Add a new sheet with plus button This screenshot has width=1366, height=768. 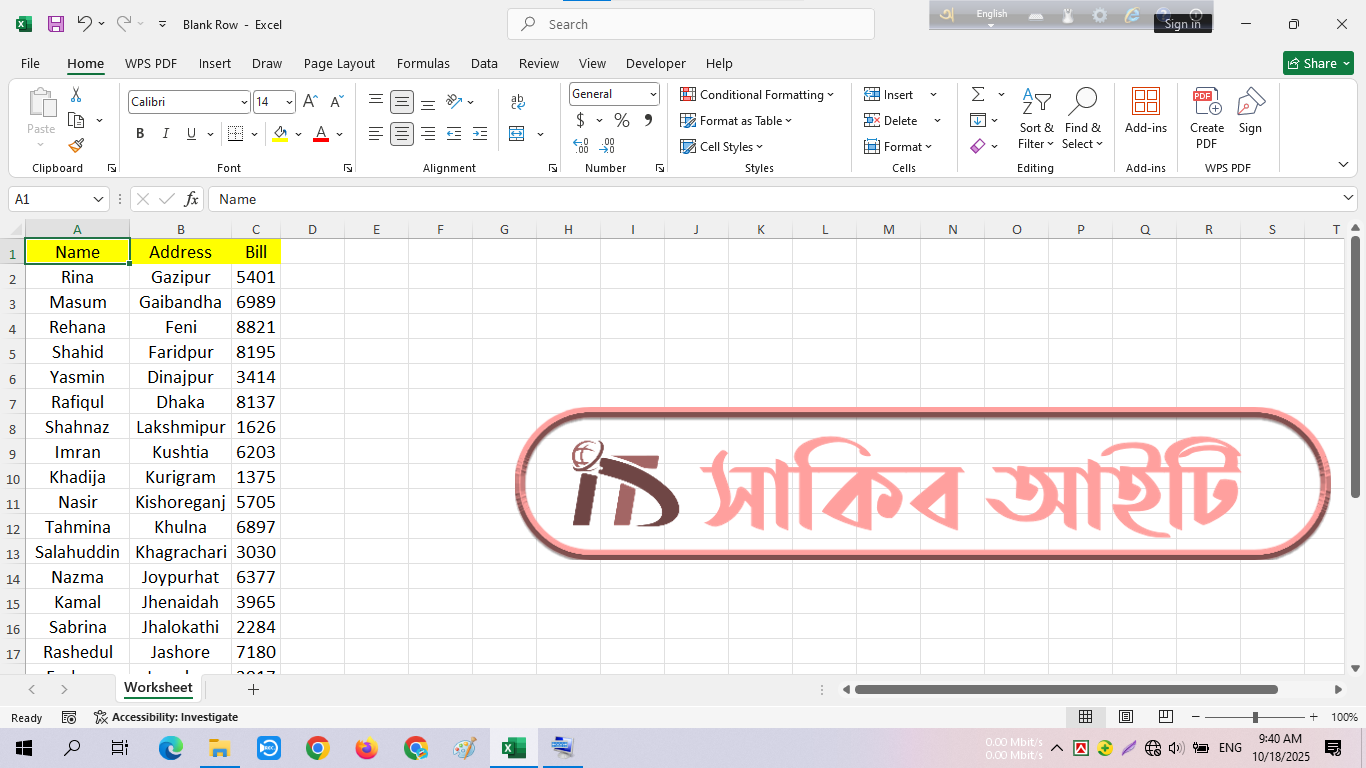tap(253, 689)
